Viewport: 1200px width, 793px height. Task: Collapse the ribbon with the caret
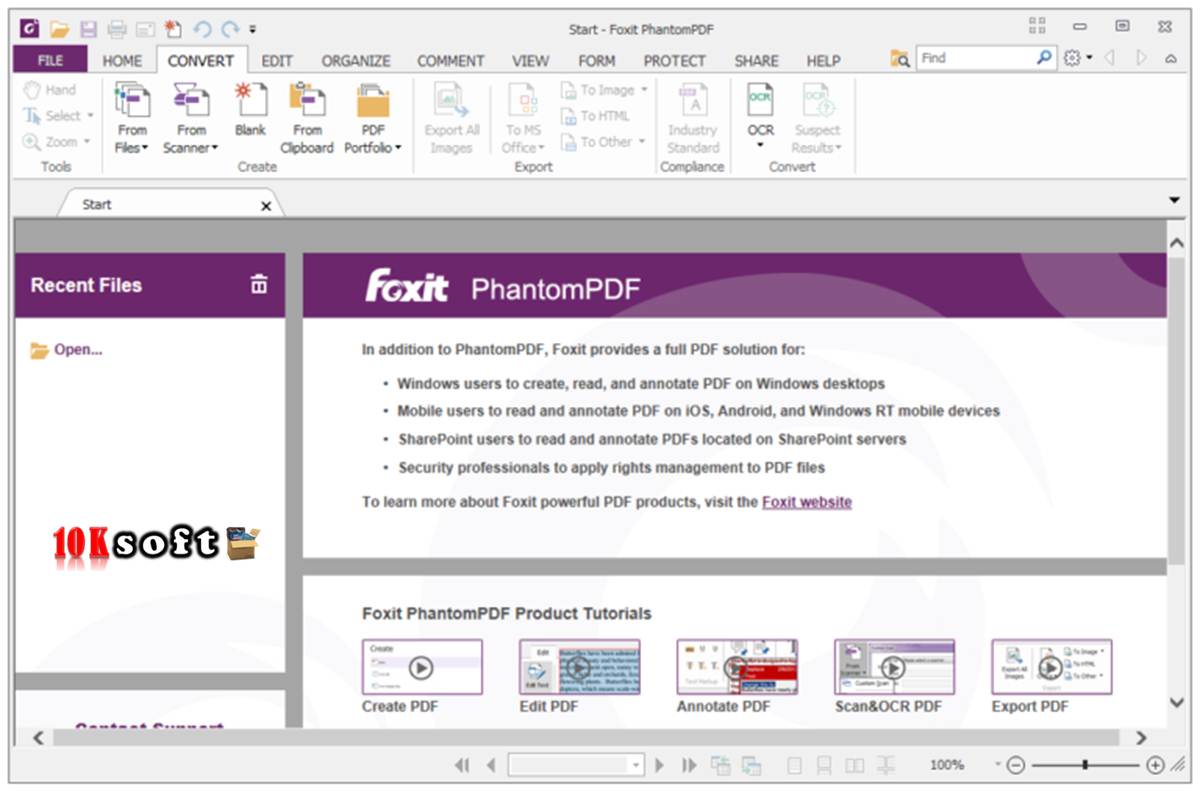[1171, 59]
